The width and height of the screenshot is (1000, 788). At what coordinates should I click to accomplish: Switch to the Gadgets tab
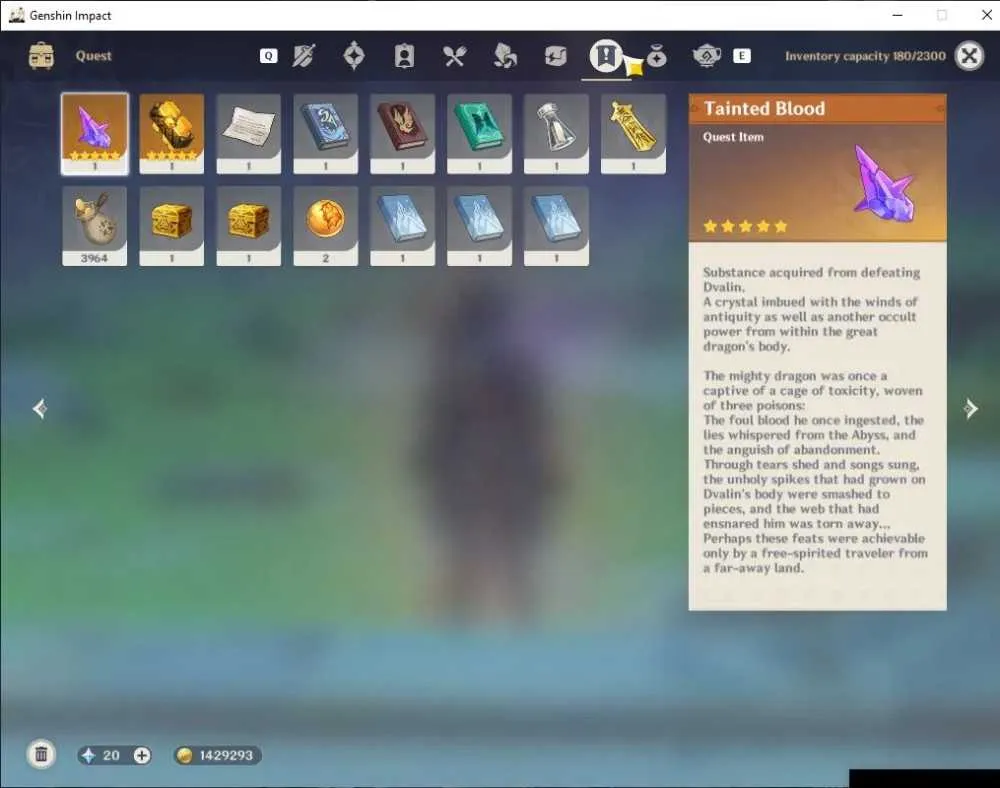coord(555,56)
